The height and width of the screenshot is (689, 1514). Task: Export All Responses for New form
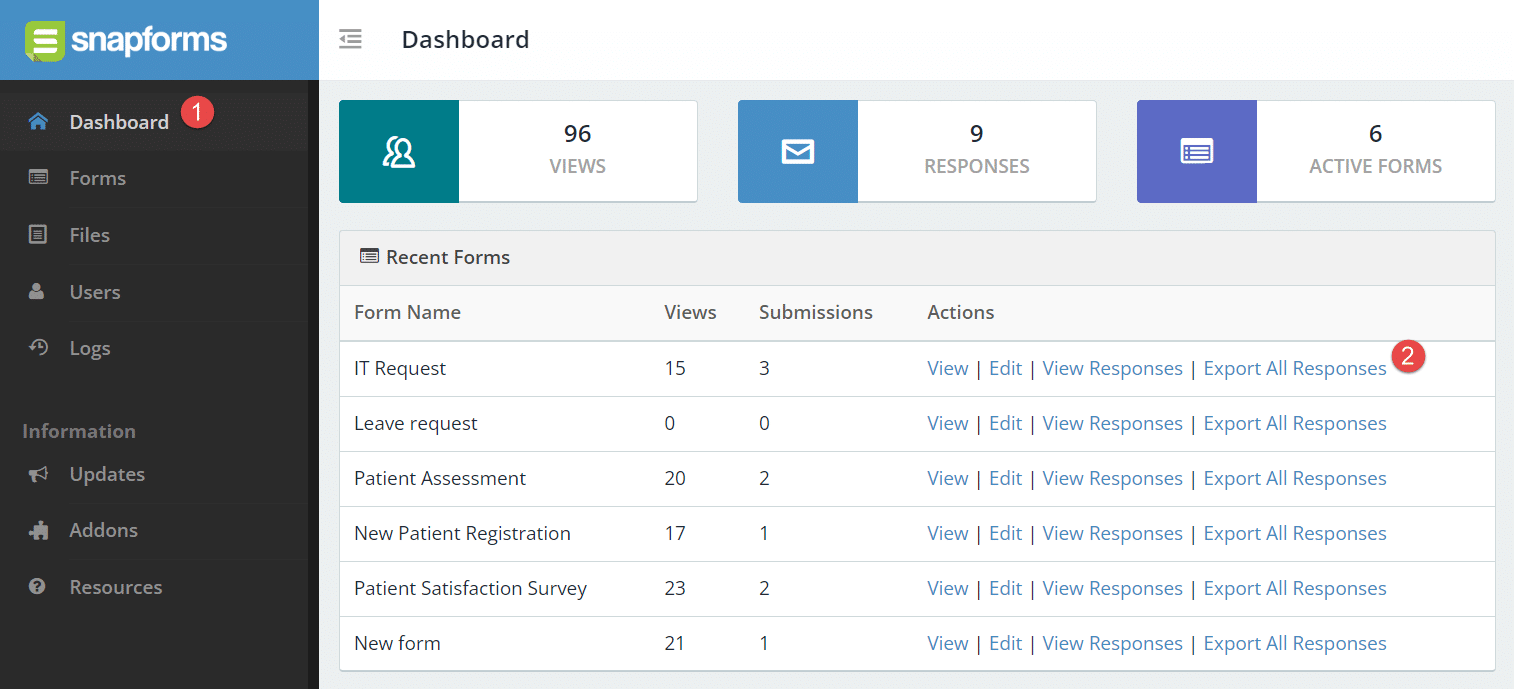click(x=1295, y=643)
